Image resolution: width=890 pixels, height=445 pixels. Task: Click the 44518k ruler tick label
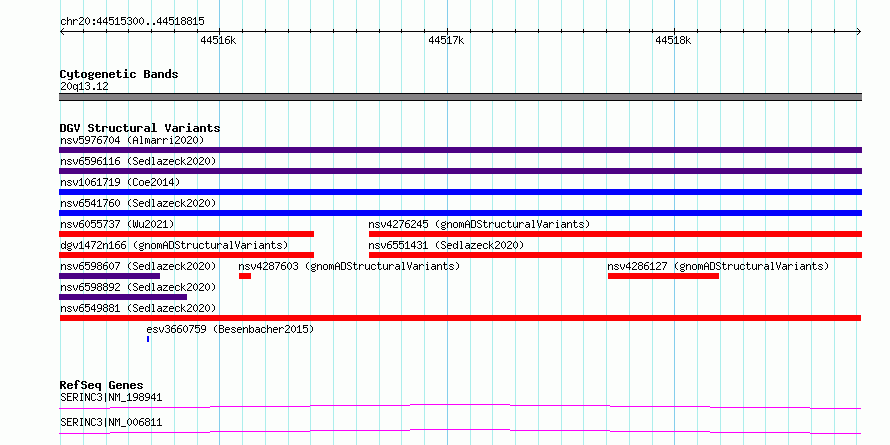tap(673, 40)
